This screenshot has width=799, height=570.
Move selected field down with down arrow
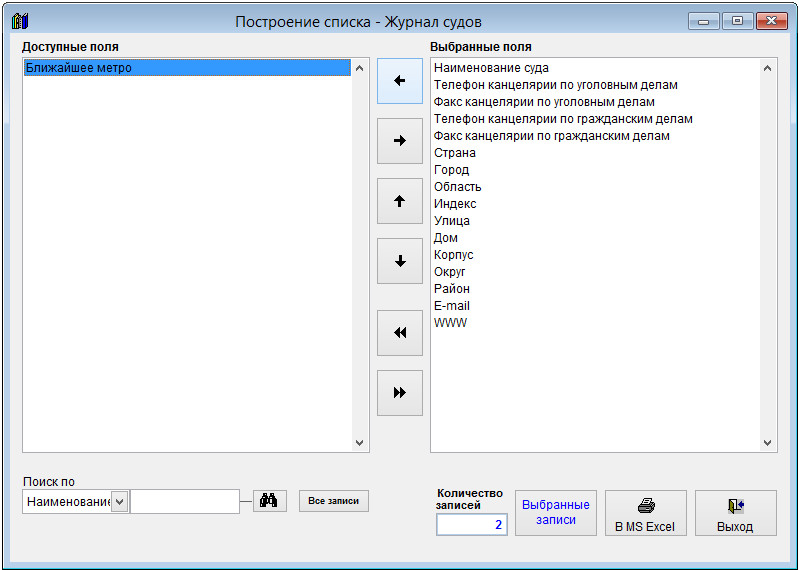[x=400, y=261]
